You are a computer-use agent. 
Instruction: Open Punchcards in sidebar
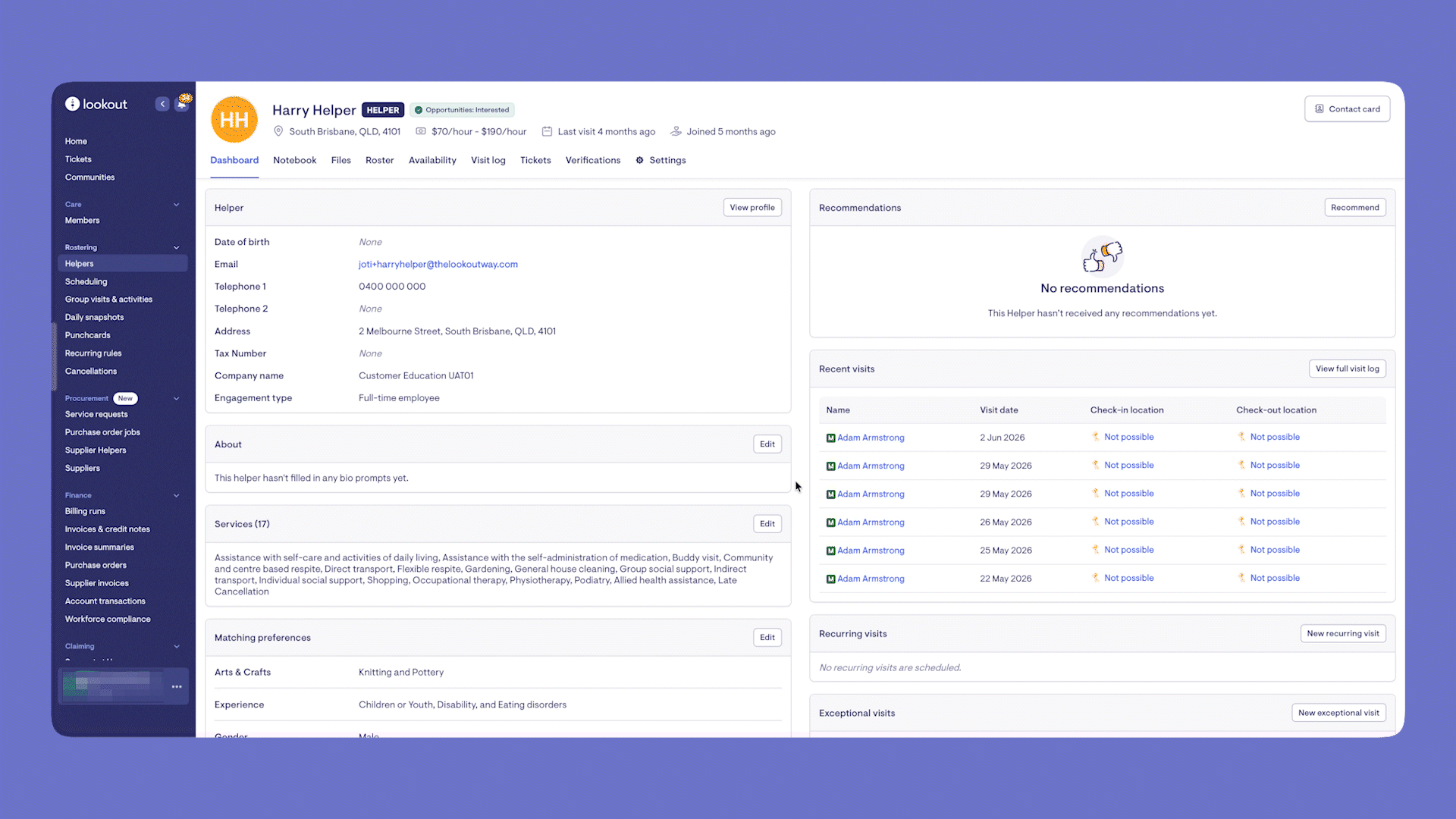pyautogui.click(x=87, y=335)
